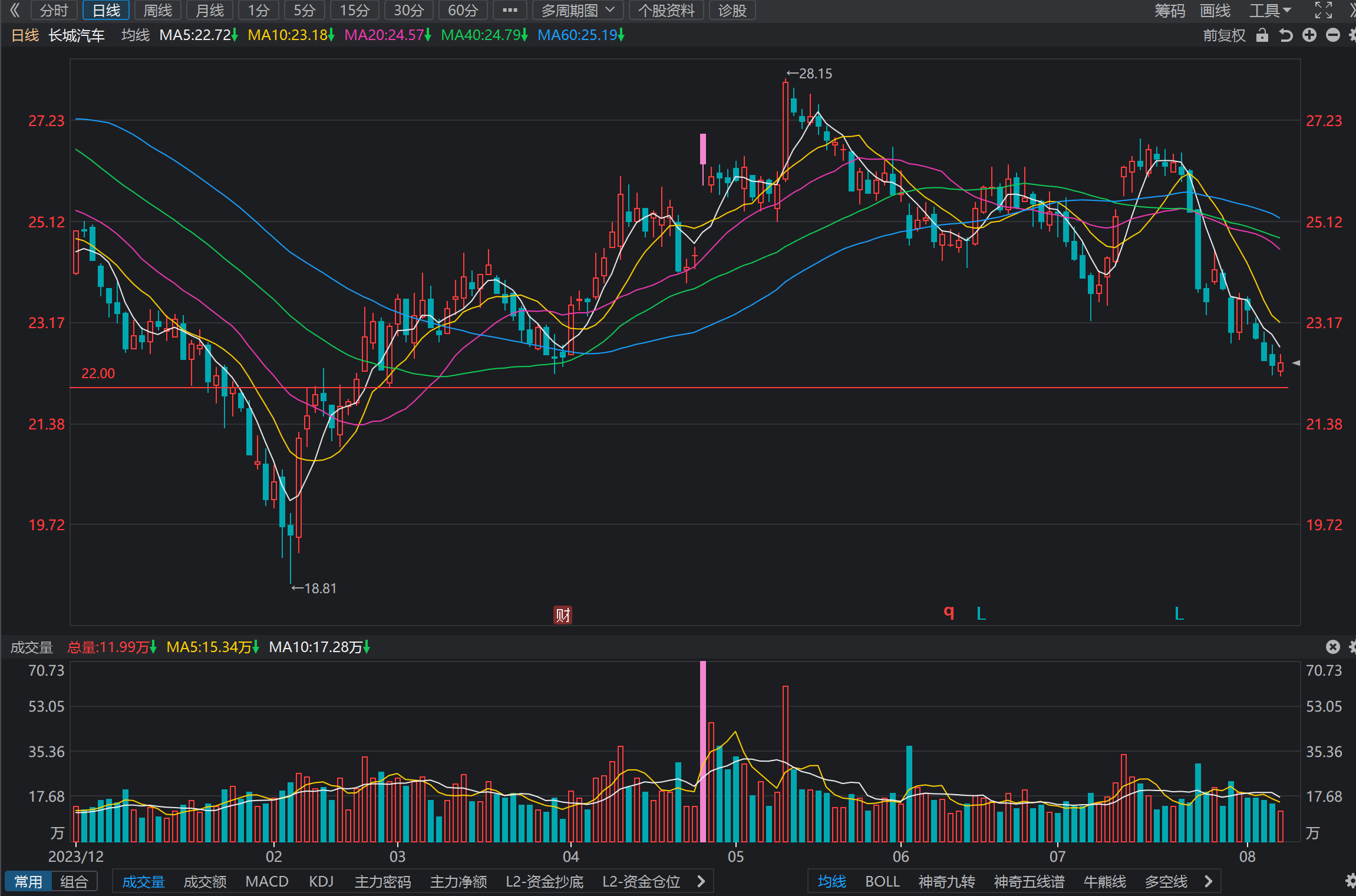
Task: Select the 月线 period tab
Action: (210, 10)
